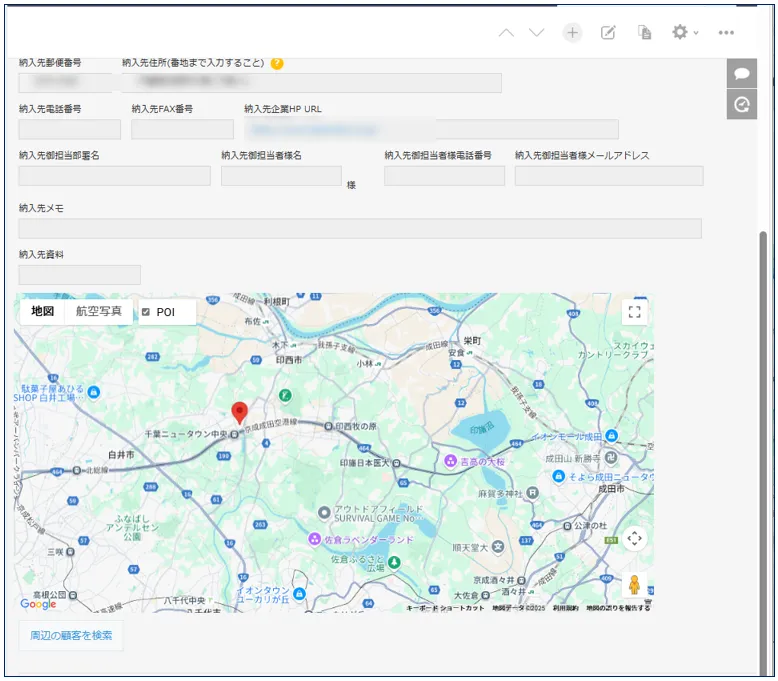Screen dimensions: 778x681
Task: Click the 納入先御担当者様名 field
Action: [281, 176]
